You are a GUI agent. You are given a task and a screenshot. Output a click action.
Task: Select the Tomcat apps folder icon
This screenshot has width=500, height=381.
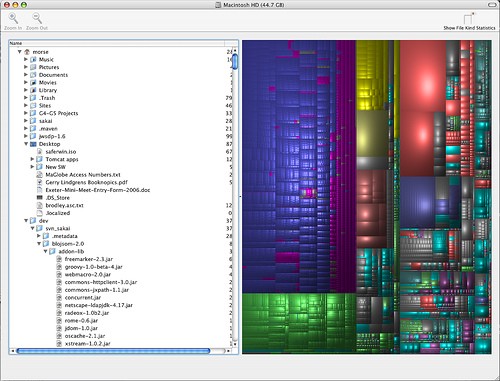40,159
